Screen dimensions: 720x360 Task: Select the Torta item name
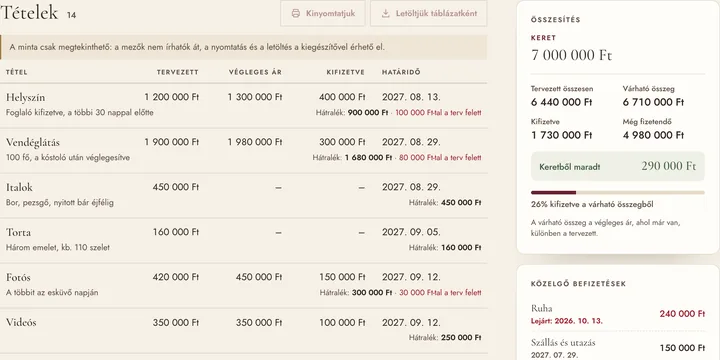coord(18,232)
